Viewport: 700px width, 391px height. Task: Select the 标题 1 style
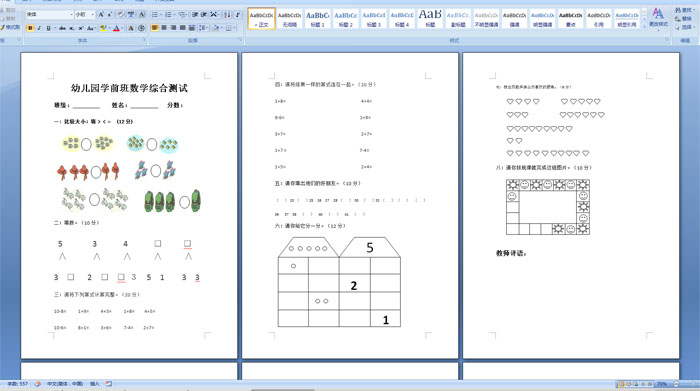(317, 19)
